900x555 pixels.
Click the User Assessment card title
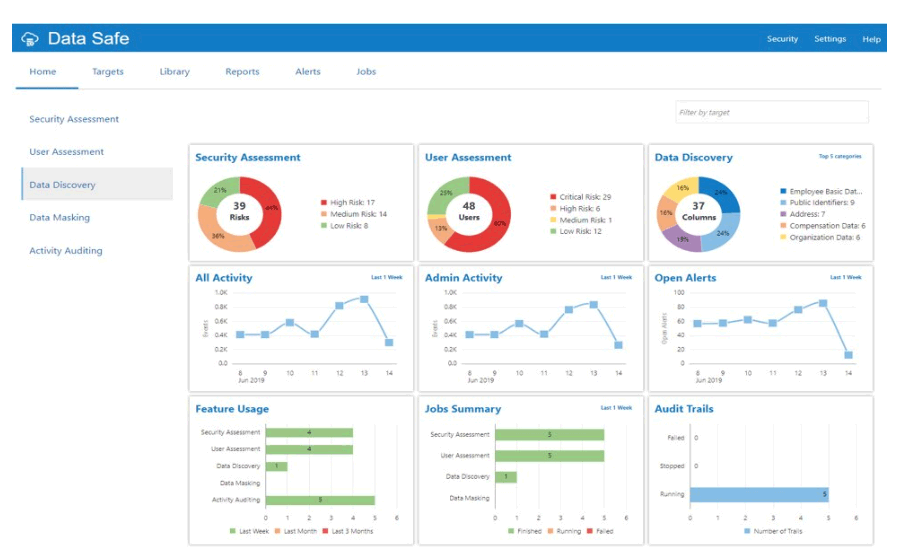pos(468,157)
